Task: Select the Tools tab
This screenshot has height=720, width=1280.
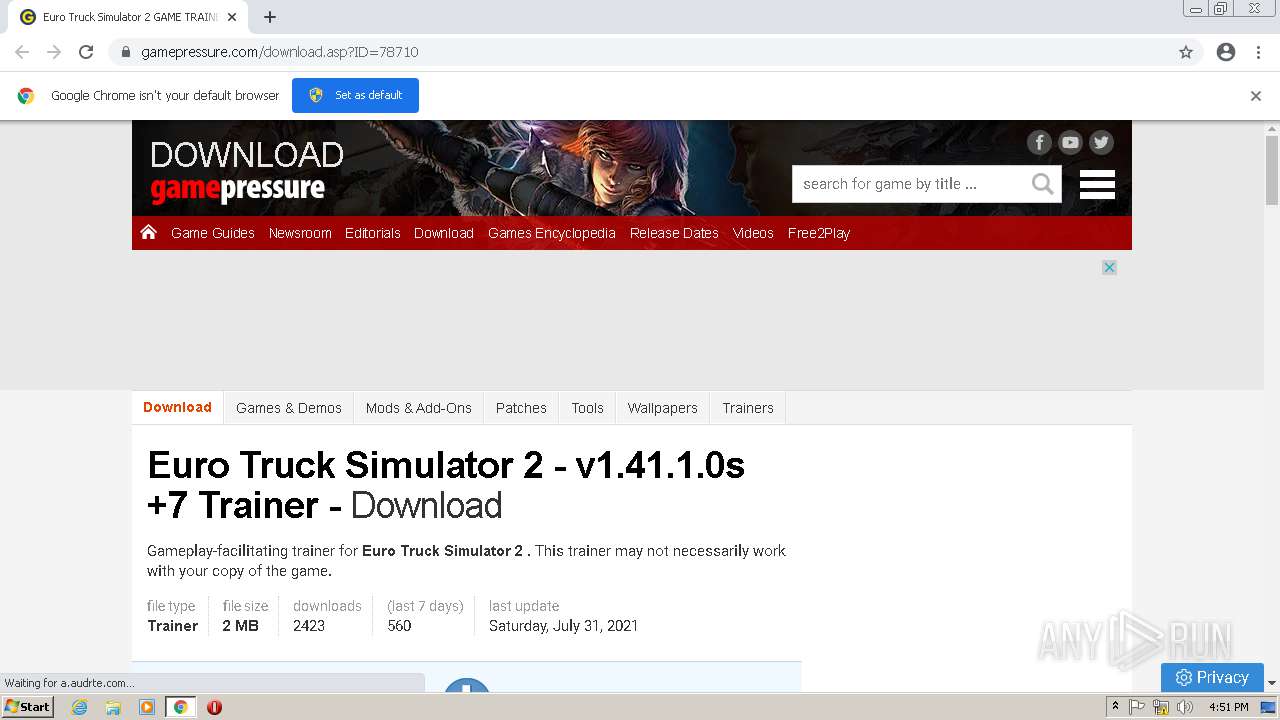Action: pyautogui.click(x=588, y=408)
